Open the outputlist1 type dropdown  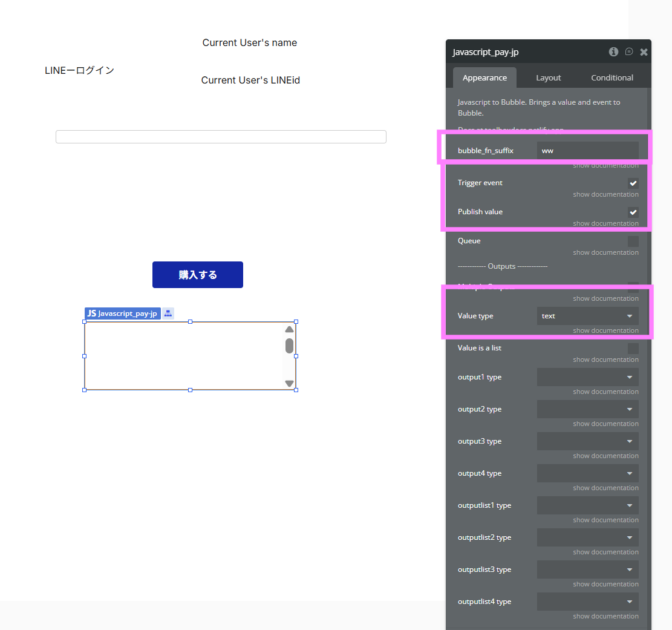(x=587, y=505)
